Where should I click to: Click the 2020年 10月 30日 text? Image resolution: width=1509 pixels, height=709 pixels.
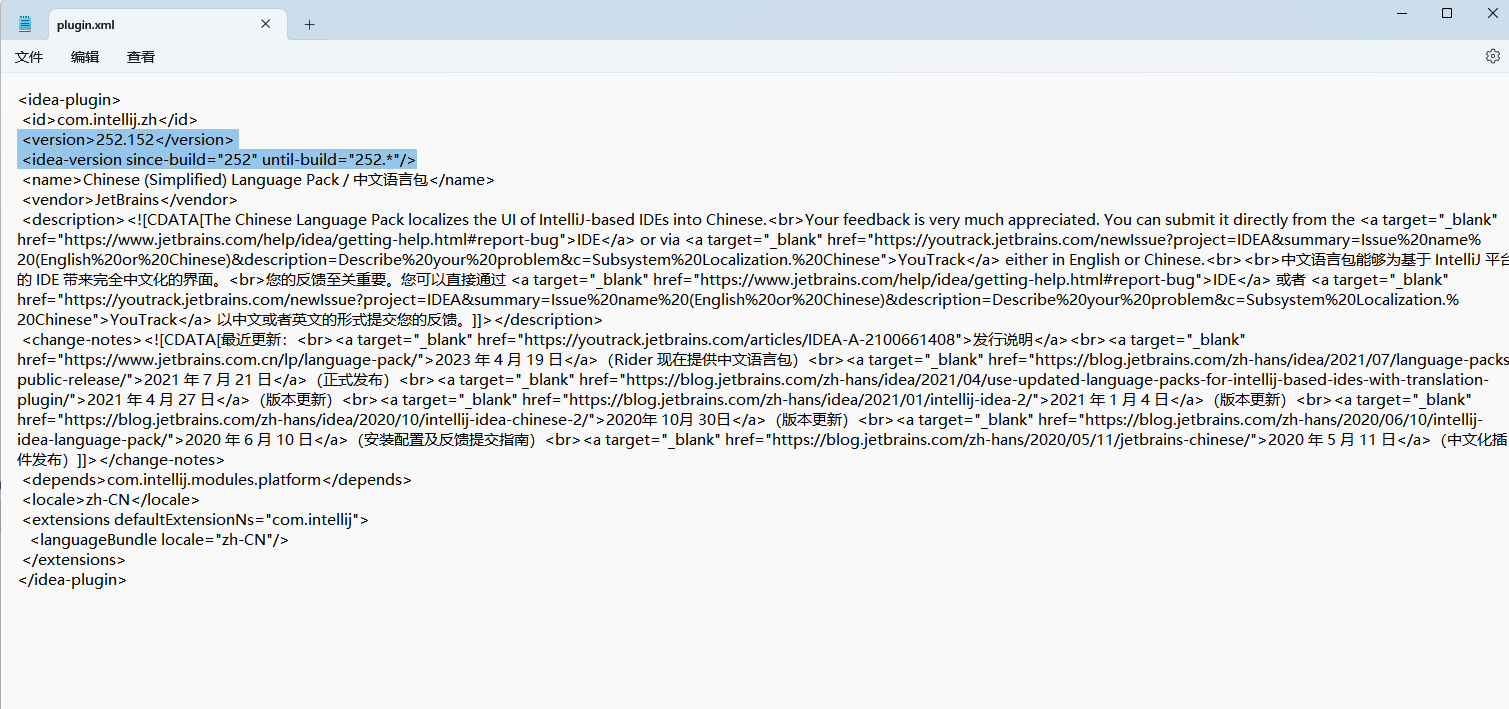670,420
